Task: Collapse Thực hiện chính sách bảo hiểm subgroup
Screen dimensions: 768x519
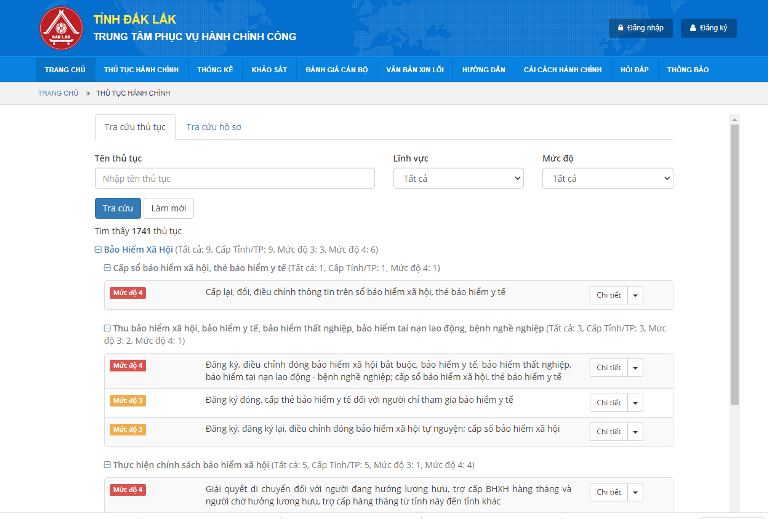Action: (107, 465)
